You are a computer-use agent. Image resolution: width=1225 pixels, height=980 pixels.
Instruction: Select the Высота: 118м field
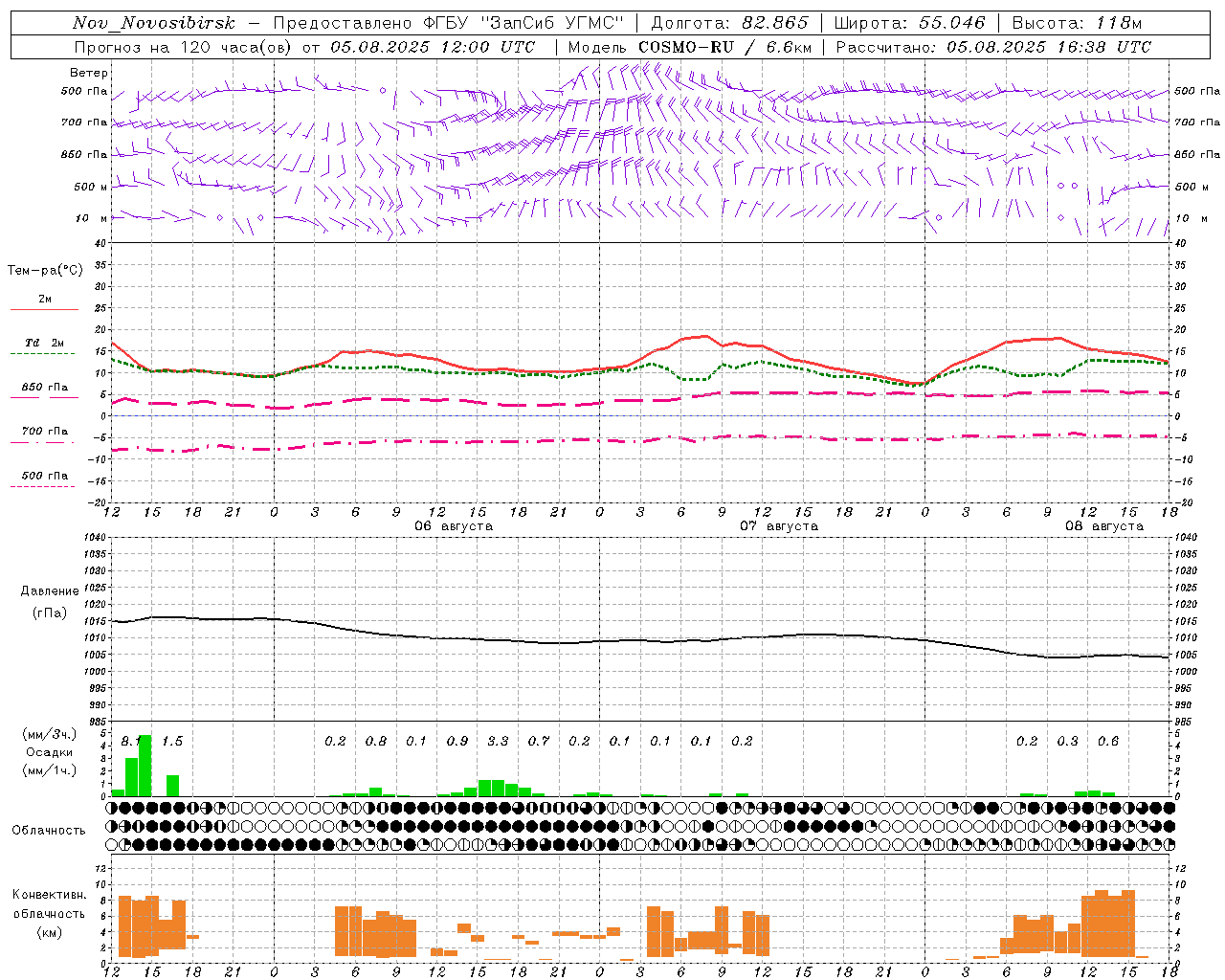1077,23
